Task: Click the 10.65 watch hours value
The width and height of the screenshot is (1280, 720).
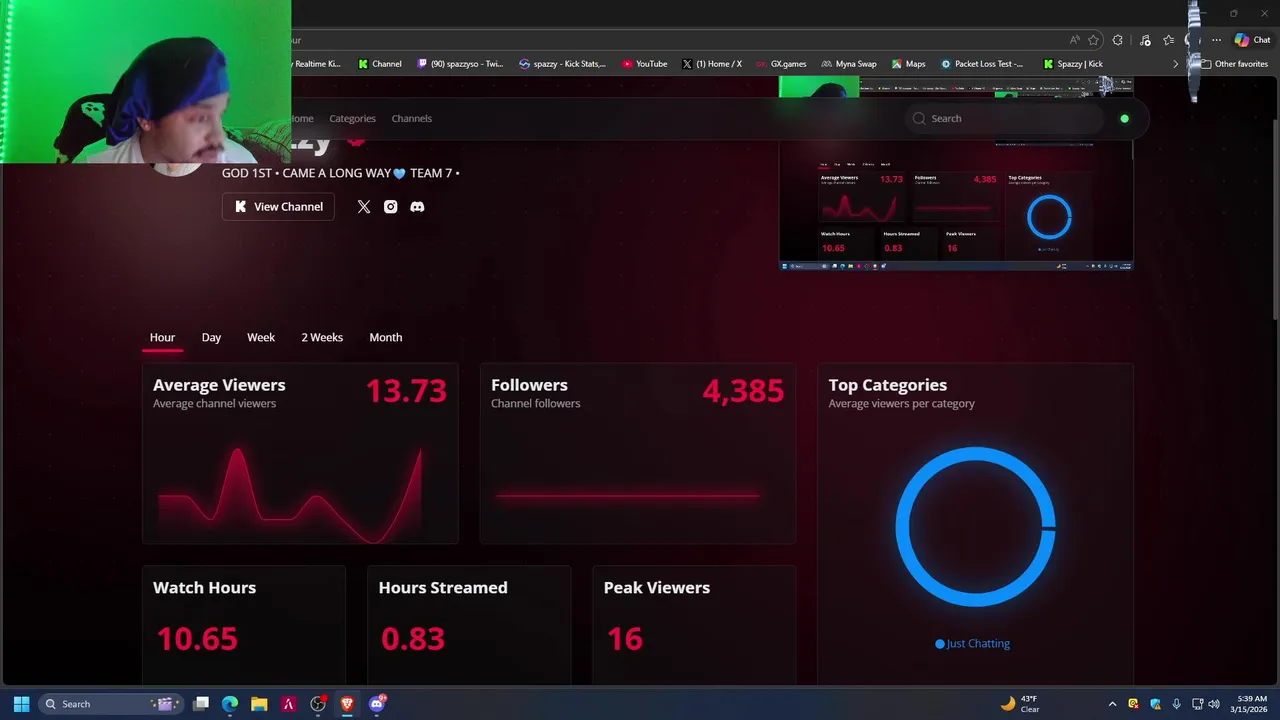Action: click(197, 639)
